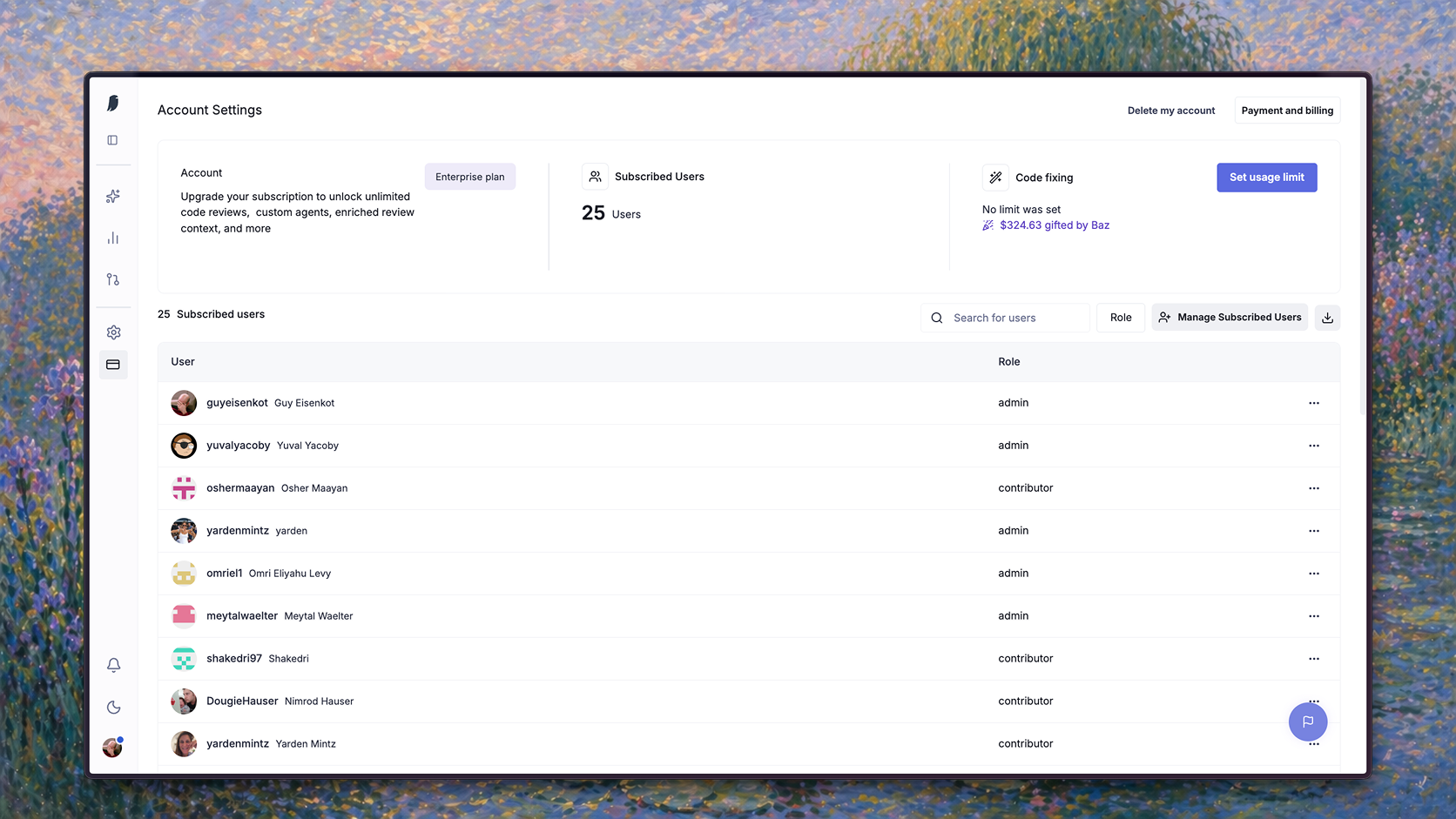Open the three-dot menu for oshermaayan

click(1314, 488)
